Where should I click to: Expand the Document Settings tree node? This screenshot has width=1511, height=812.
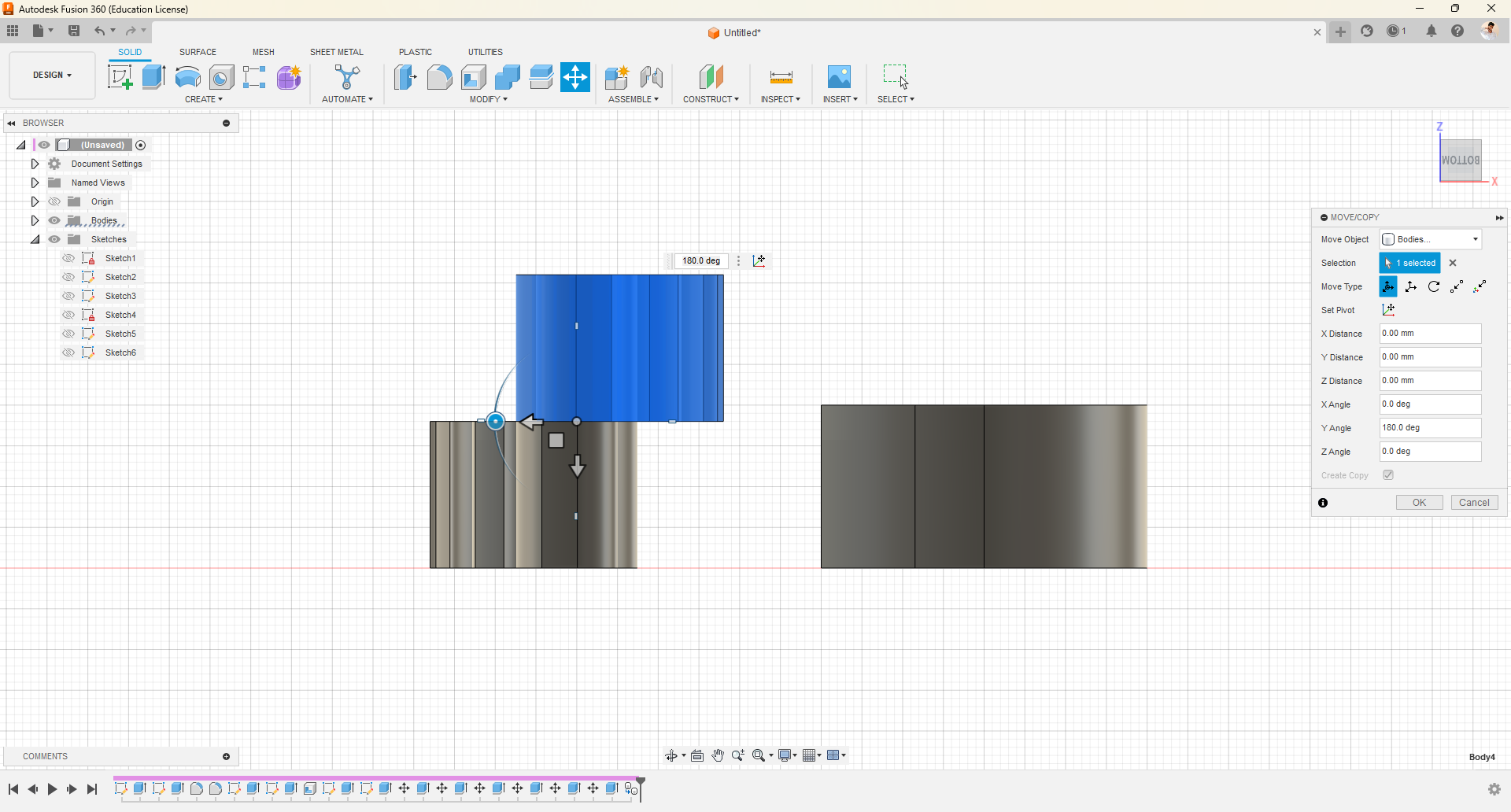click(x=35, y=164)
